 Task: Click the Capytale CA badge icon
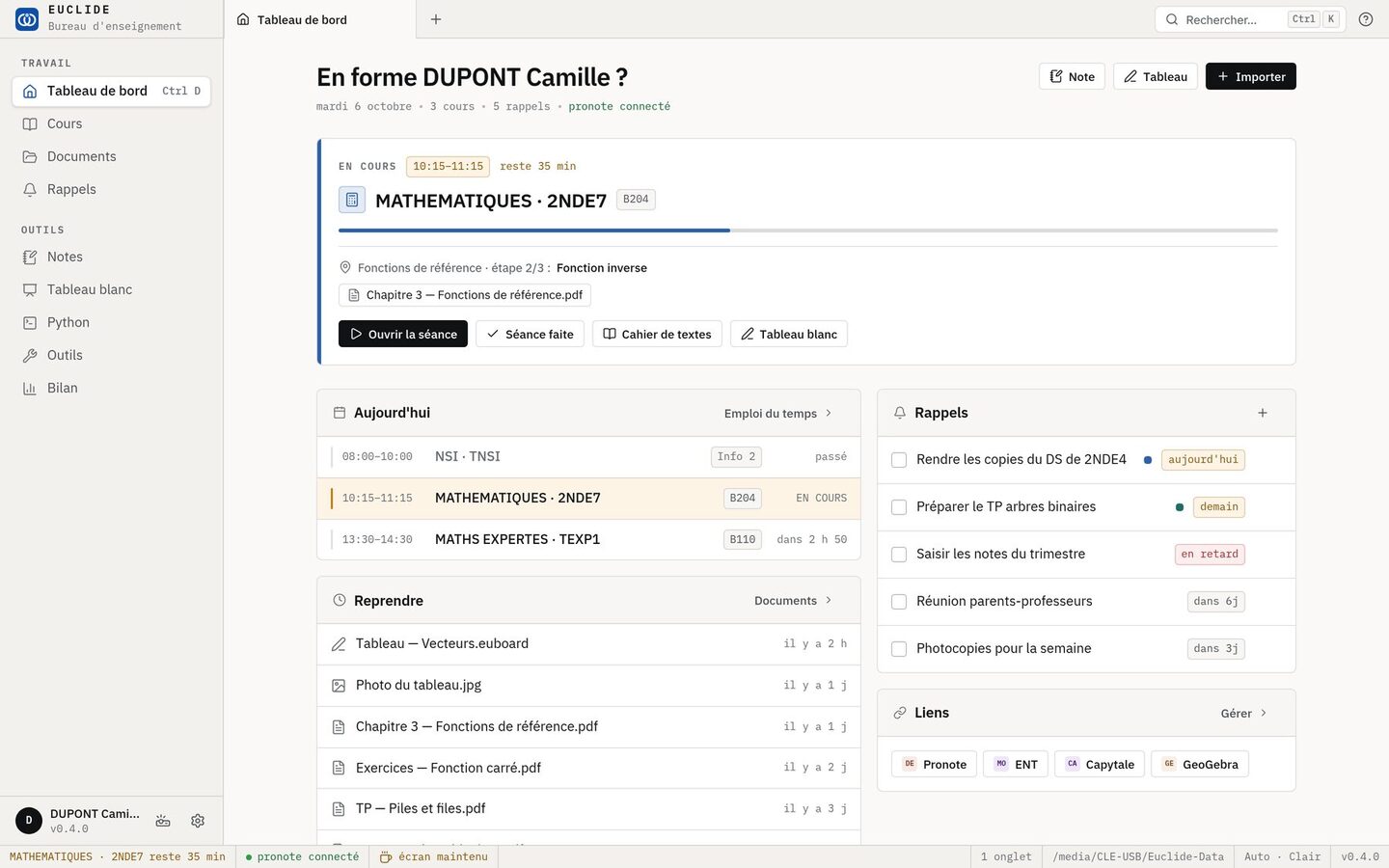pyautogui.click(x=1073, y=764)
